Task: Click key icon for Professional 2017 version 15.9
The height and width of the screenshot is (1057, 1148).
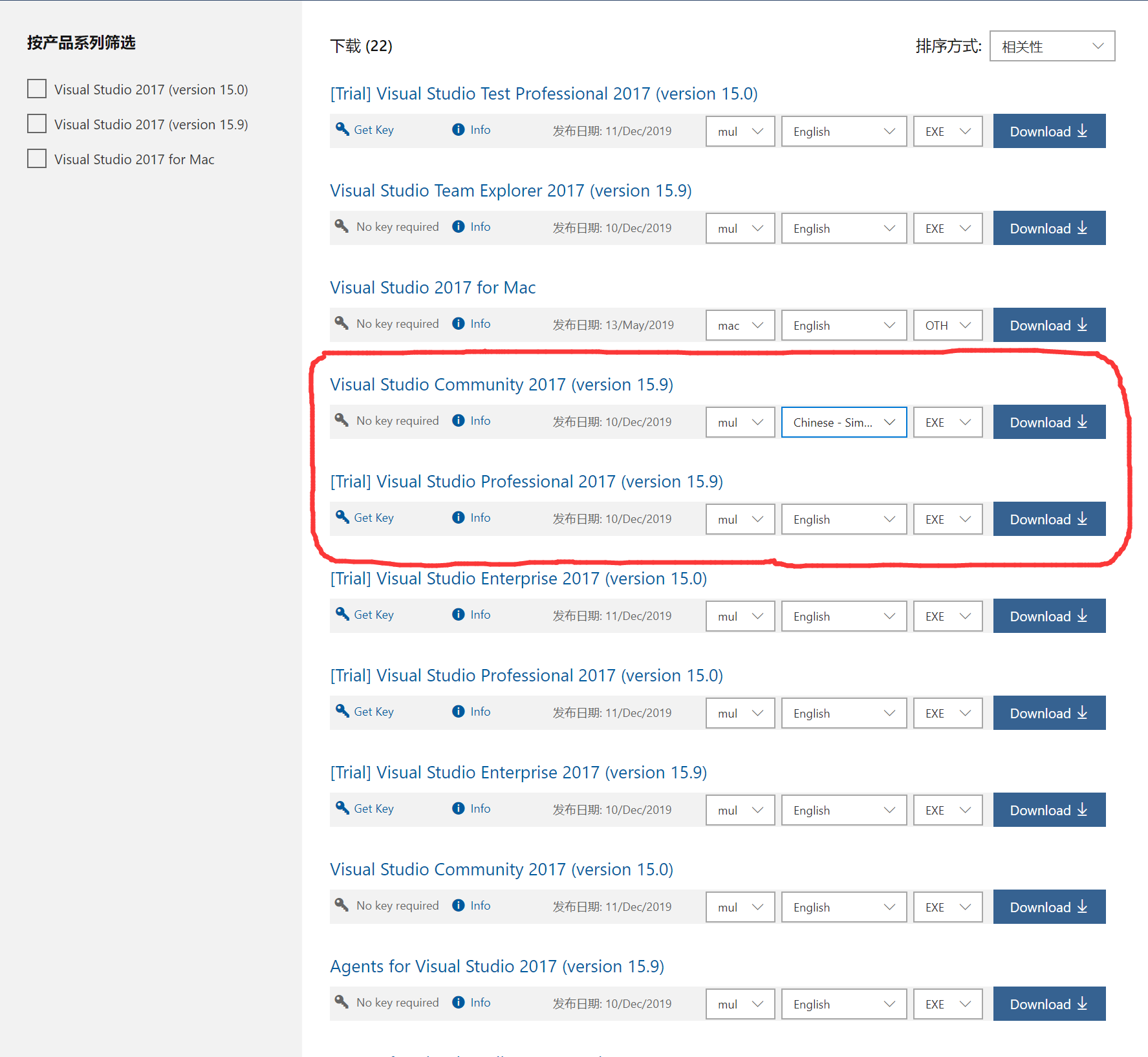Action: click(342, 517)
